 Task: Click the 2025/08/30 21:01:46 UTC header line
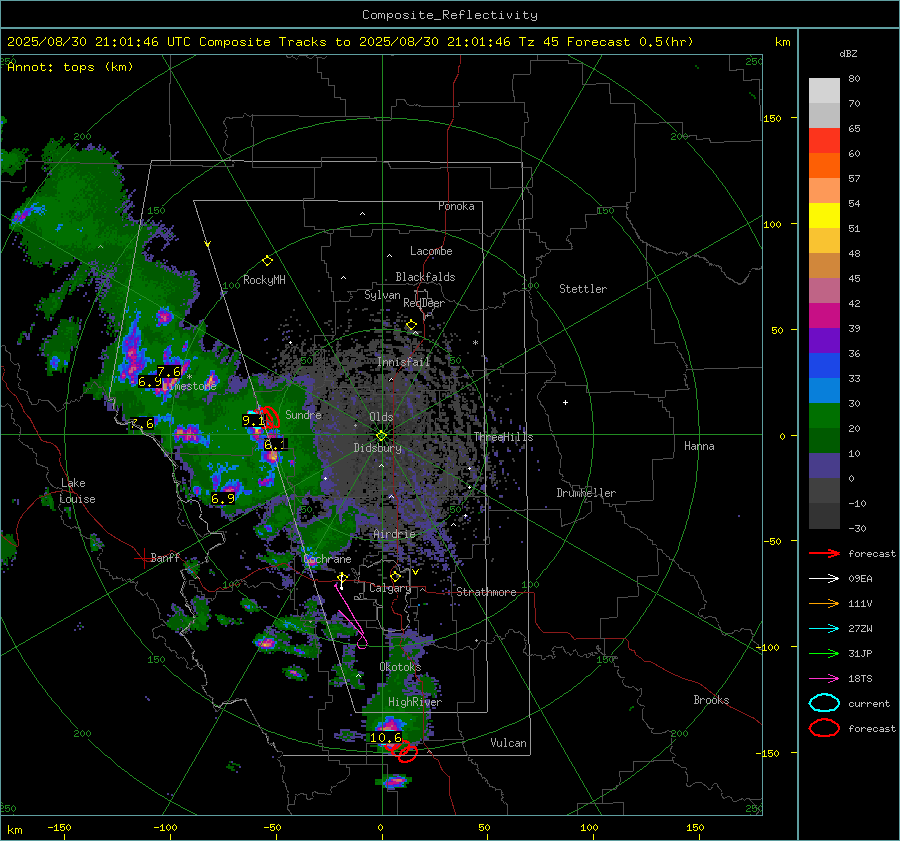350,42
